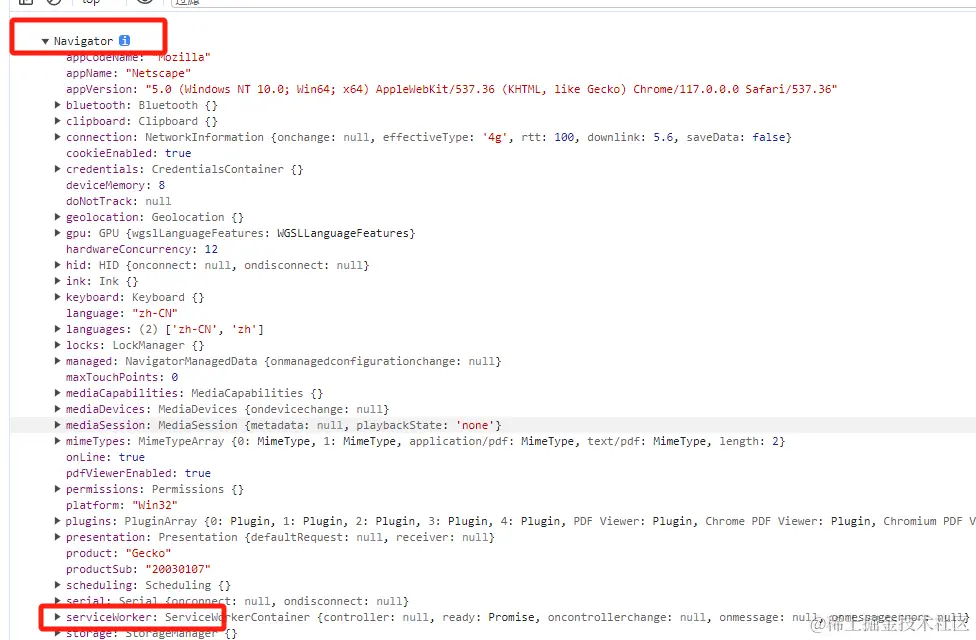Collapse the Navigator object tree
Screen dimensions: 976x640
tap(45, 41)
